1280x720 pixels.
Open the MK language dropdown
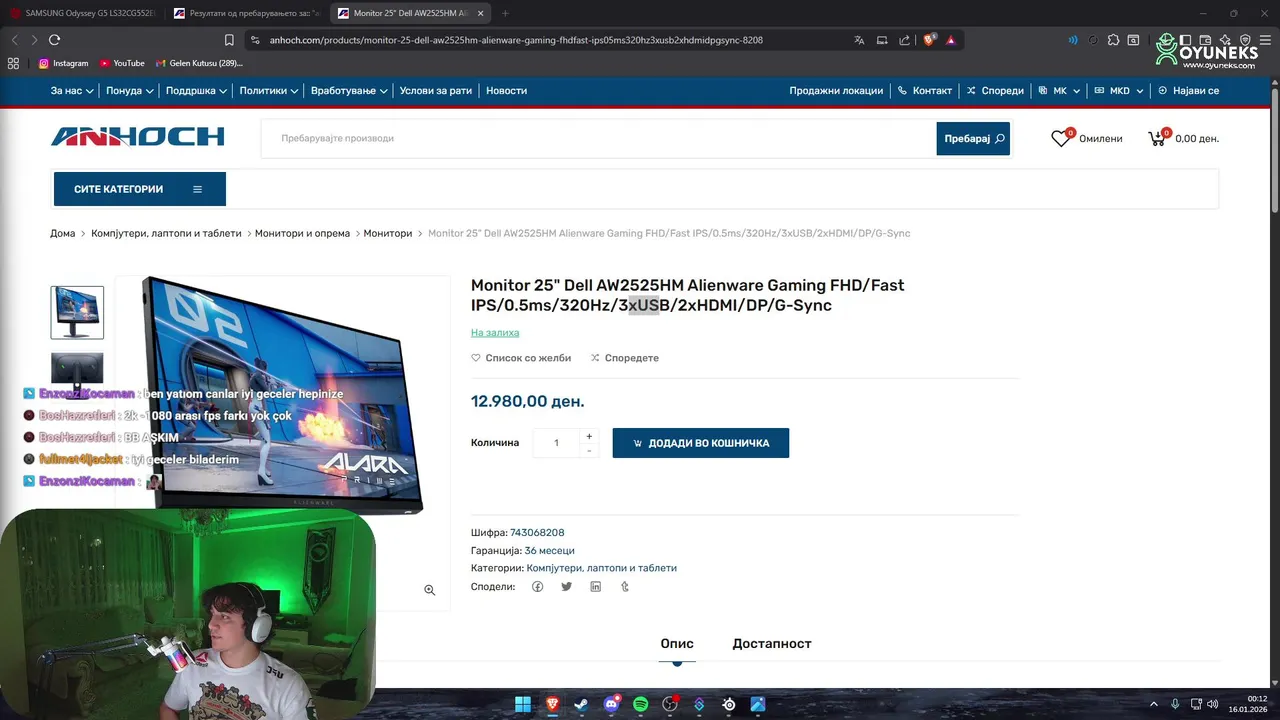point(1059,90)
